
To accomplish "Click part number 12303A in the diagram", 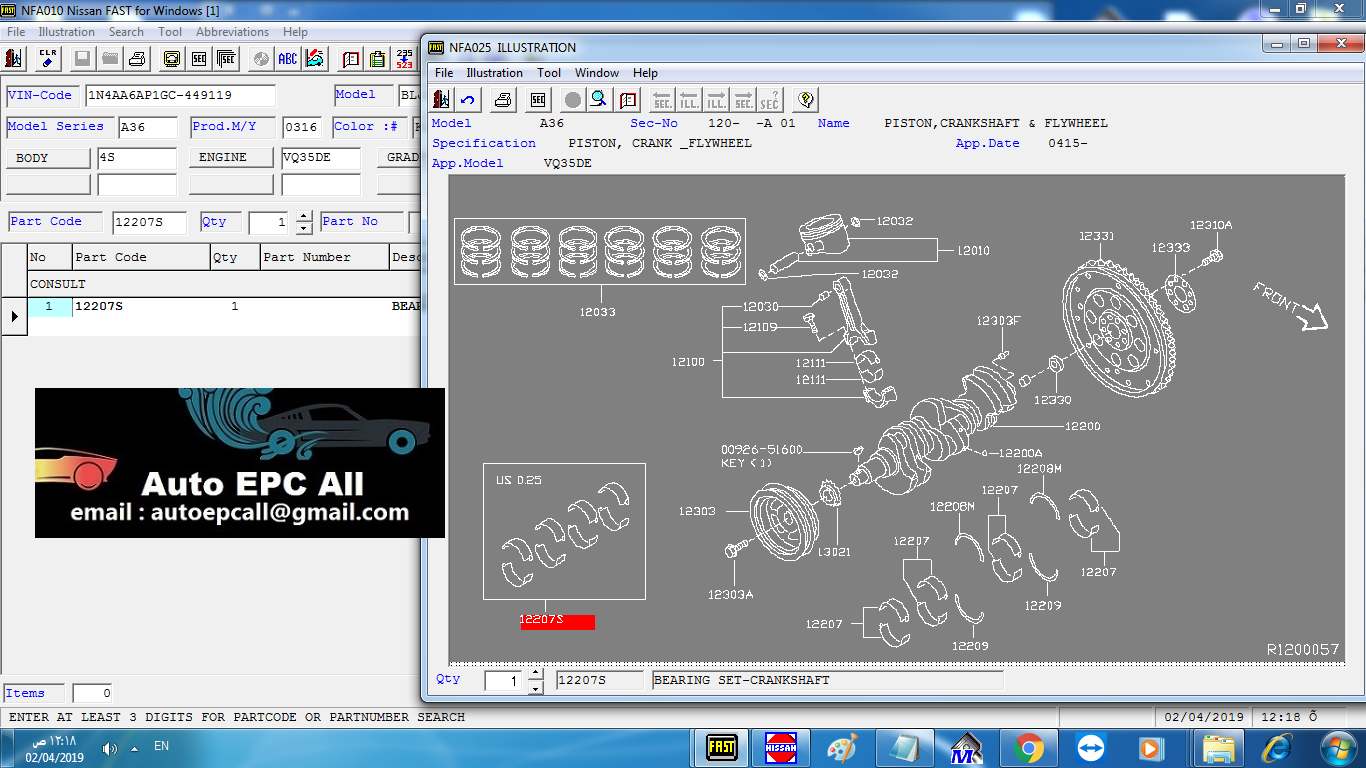I will [x=731, y=595].
